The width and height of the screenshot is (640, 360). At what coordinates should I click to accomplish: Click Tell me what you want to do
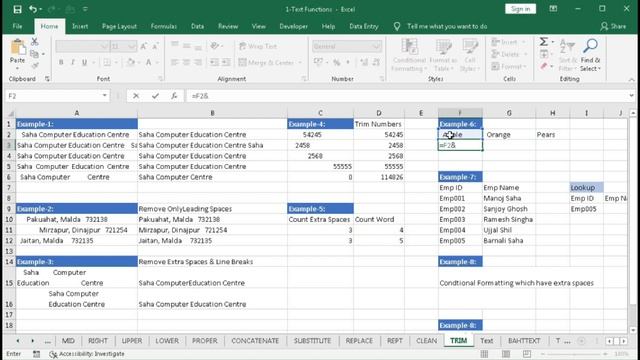(x=447, y=26)
